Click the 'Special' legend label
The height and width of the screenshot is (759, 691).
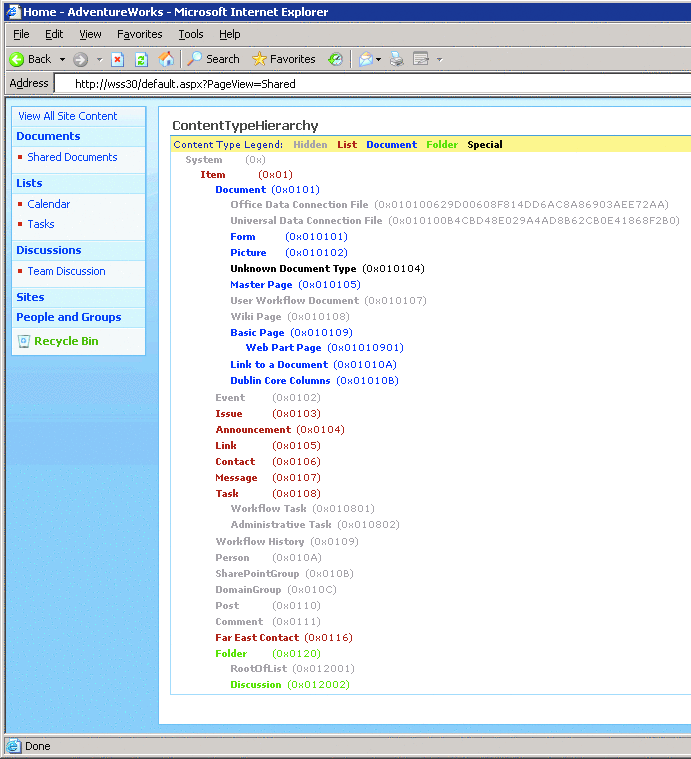485,145
